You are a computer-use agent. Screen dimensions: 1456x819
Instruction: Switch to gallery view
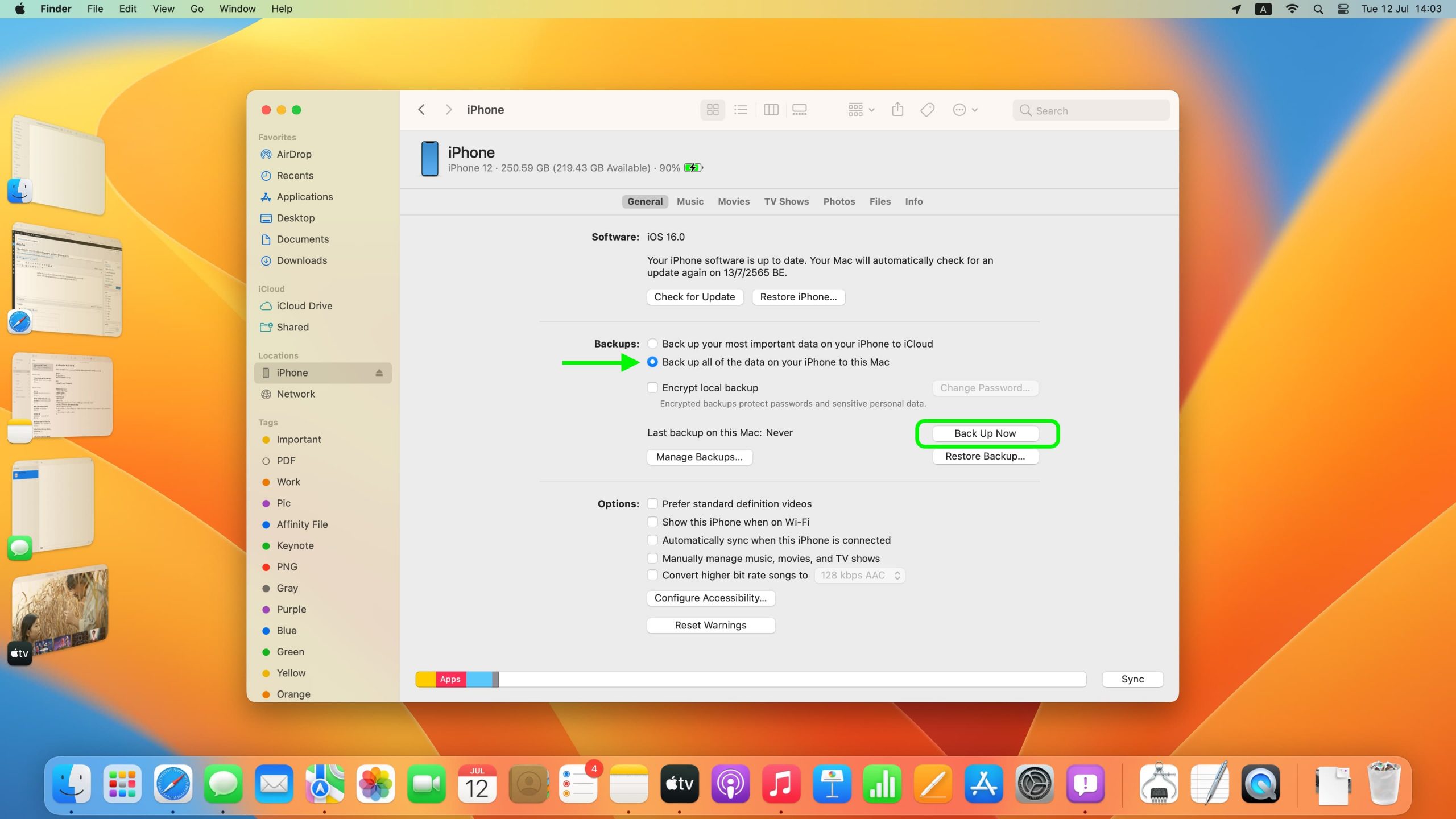[x=800, y=110]
